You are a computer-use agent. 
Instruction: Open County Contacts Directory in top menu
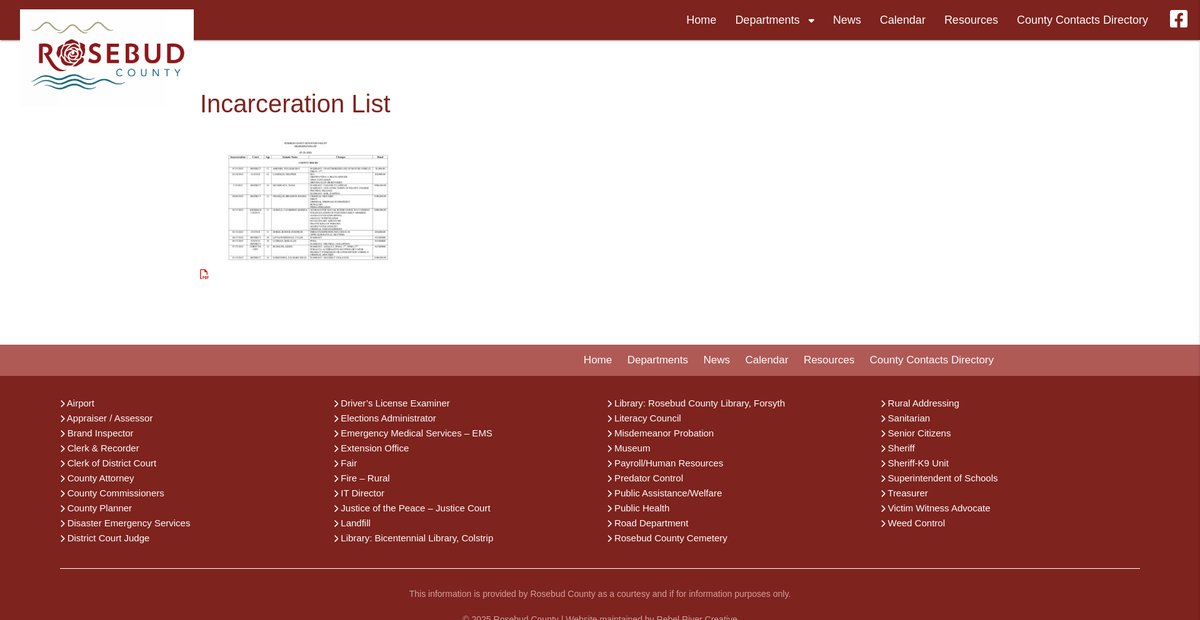[1082, 20]
